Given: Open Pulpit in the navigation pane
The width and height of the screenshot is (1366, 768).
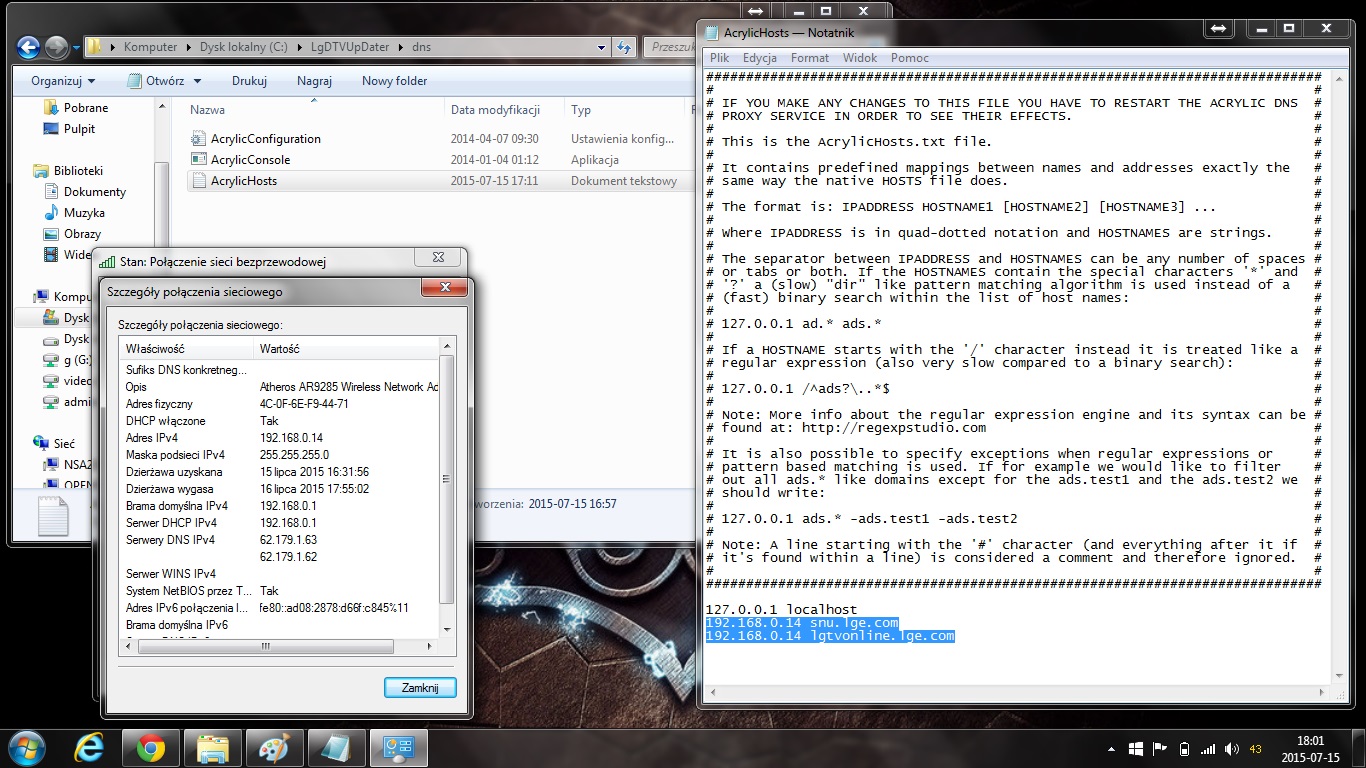Looking at the screenshot, I should point(70,129).
